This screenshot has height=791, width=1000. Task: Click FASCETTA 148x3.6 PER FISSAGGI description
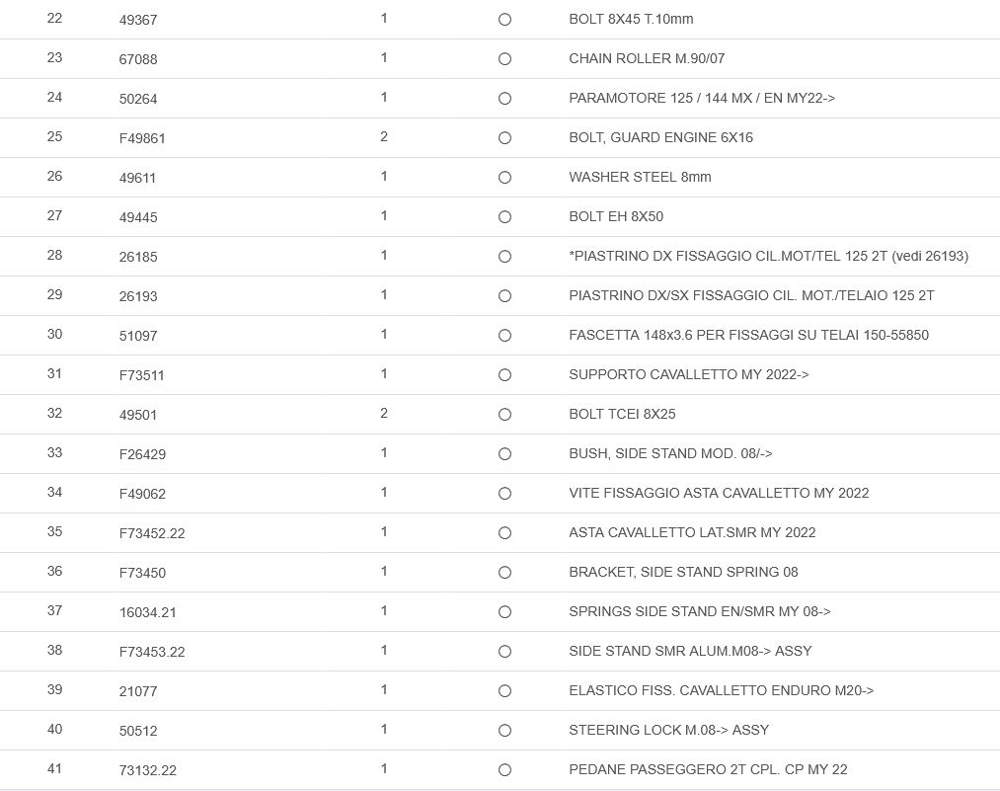click(748, 335)
